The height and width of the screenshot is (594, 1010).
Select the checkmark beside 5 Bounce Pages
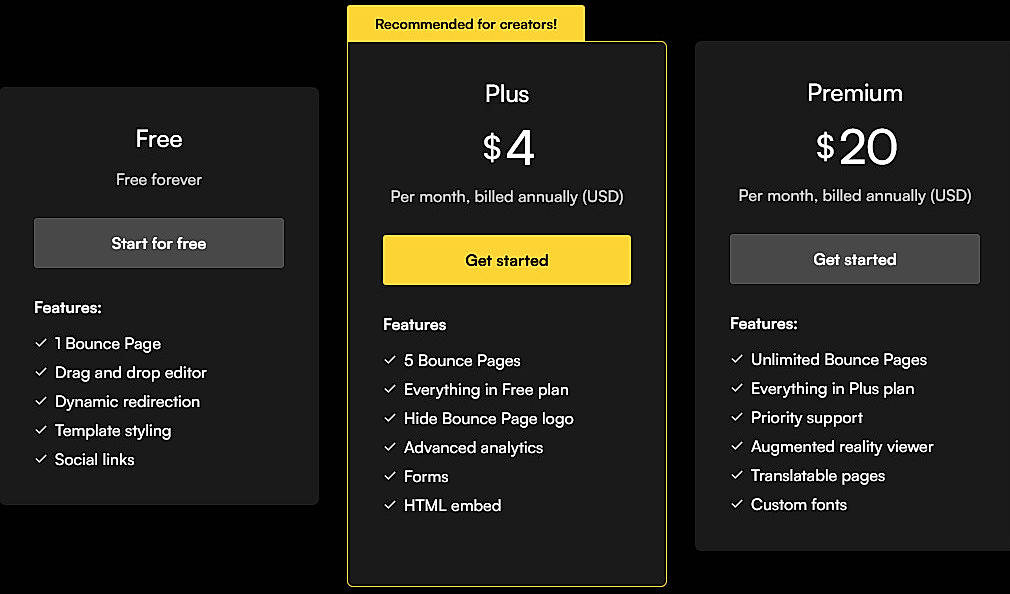(389, 360)
